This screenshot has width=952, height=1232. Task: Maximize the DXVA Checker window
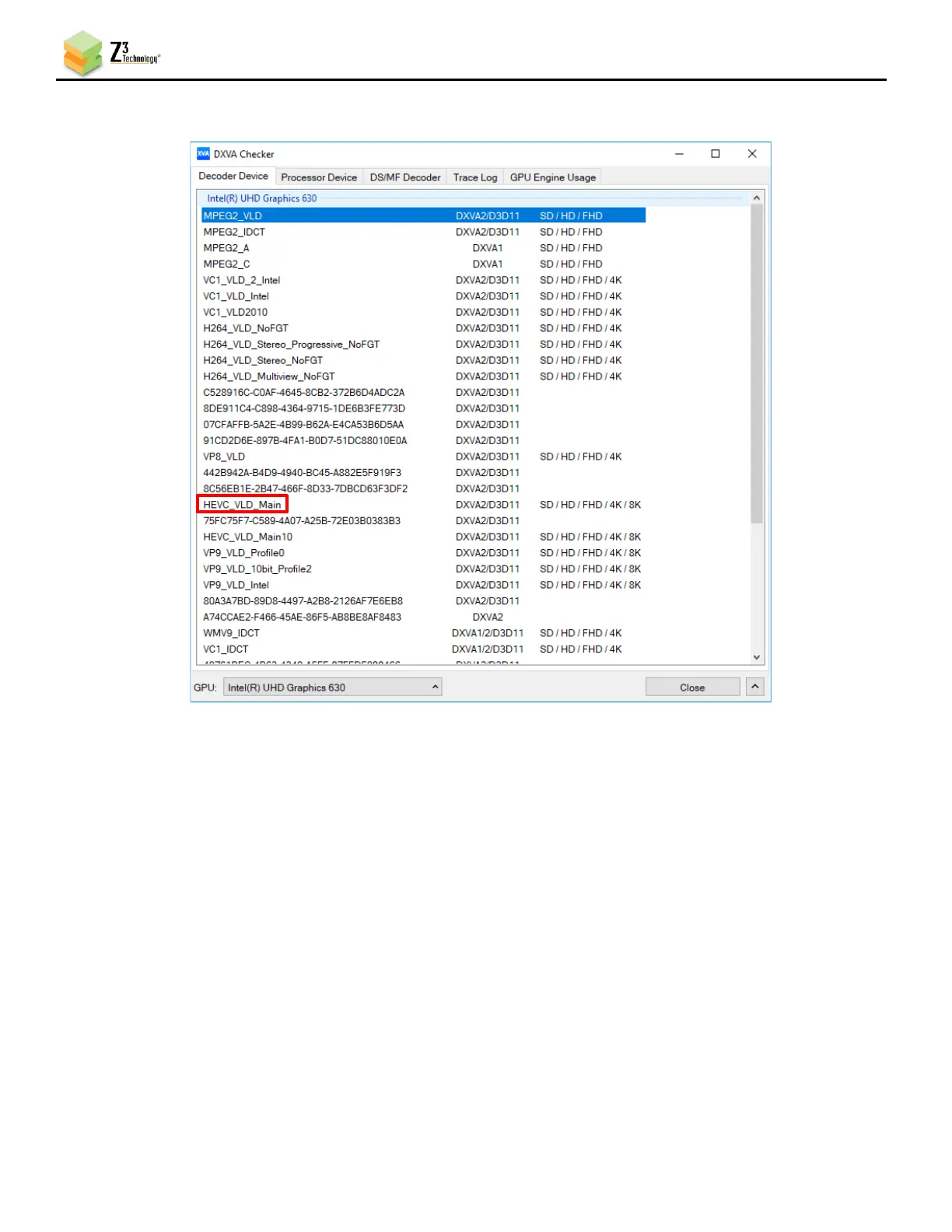tap(716, 154)
